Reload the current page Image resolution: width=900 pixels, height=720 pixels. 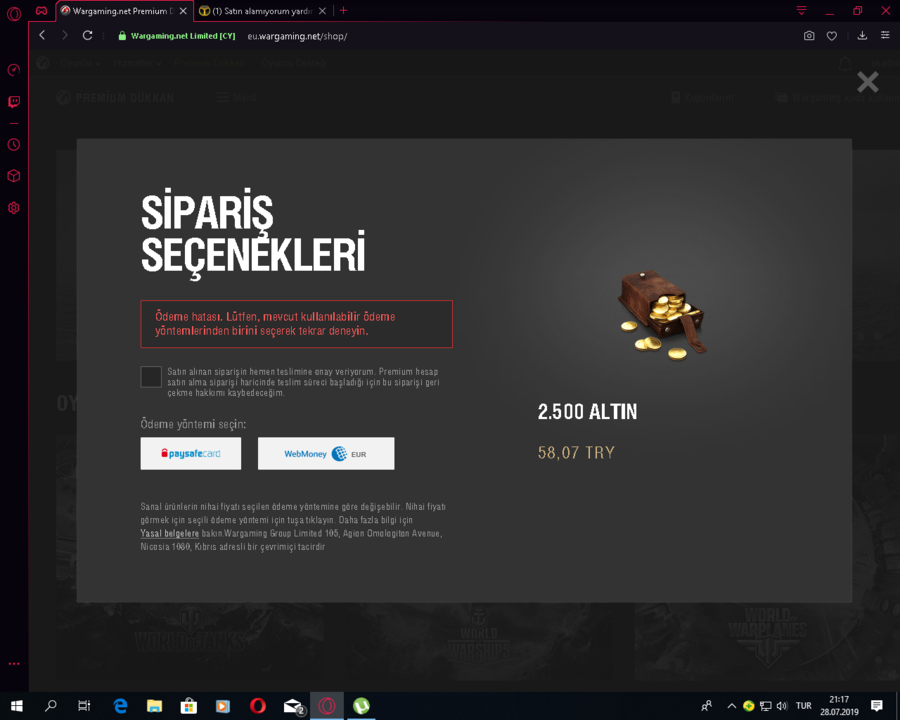[87, 36]
